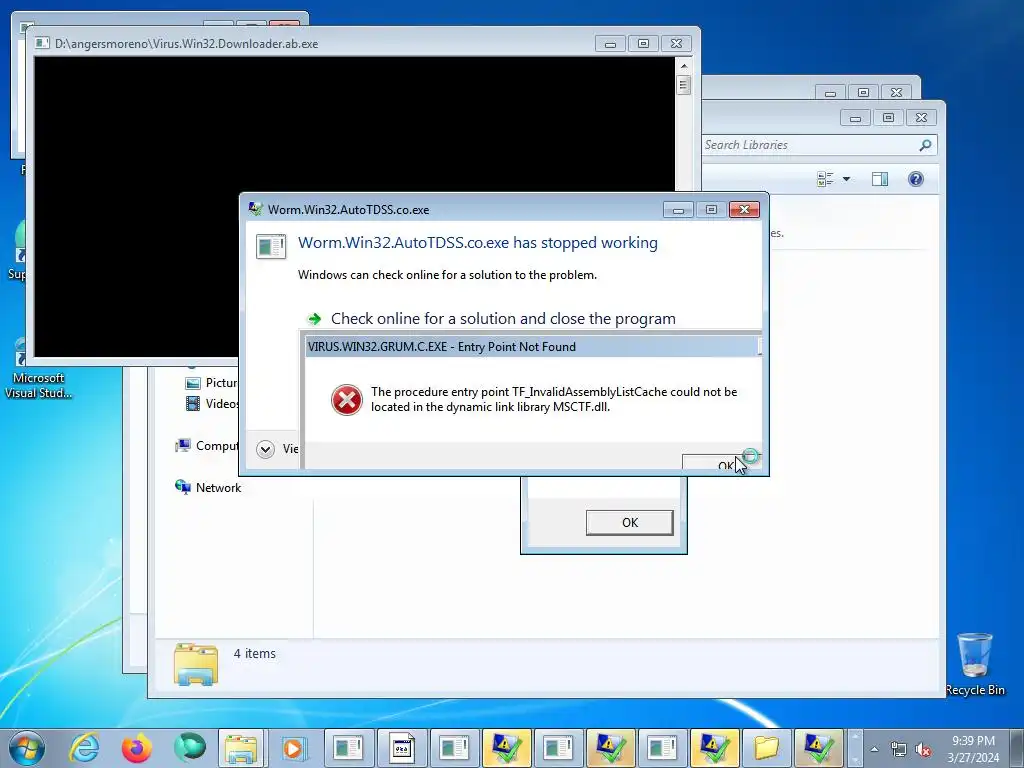Select Pictures in the navigation pane
This screenshot has height=768, width=1024.
(x=212, y=383)
